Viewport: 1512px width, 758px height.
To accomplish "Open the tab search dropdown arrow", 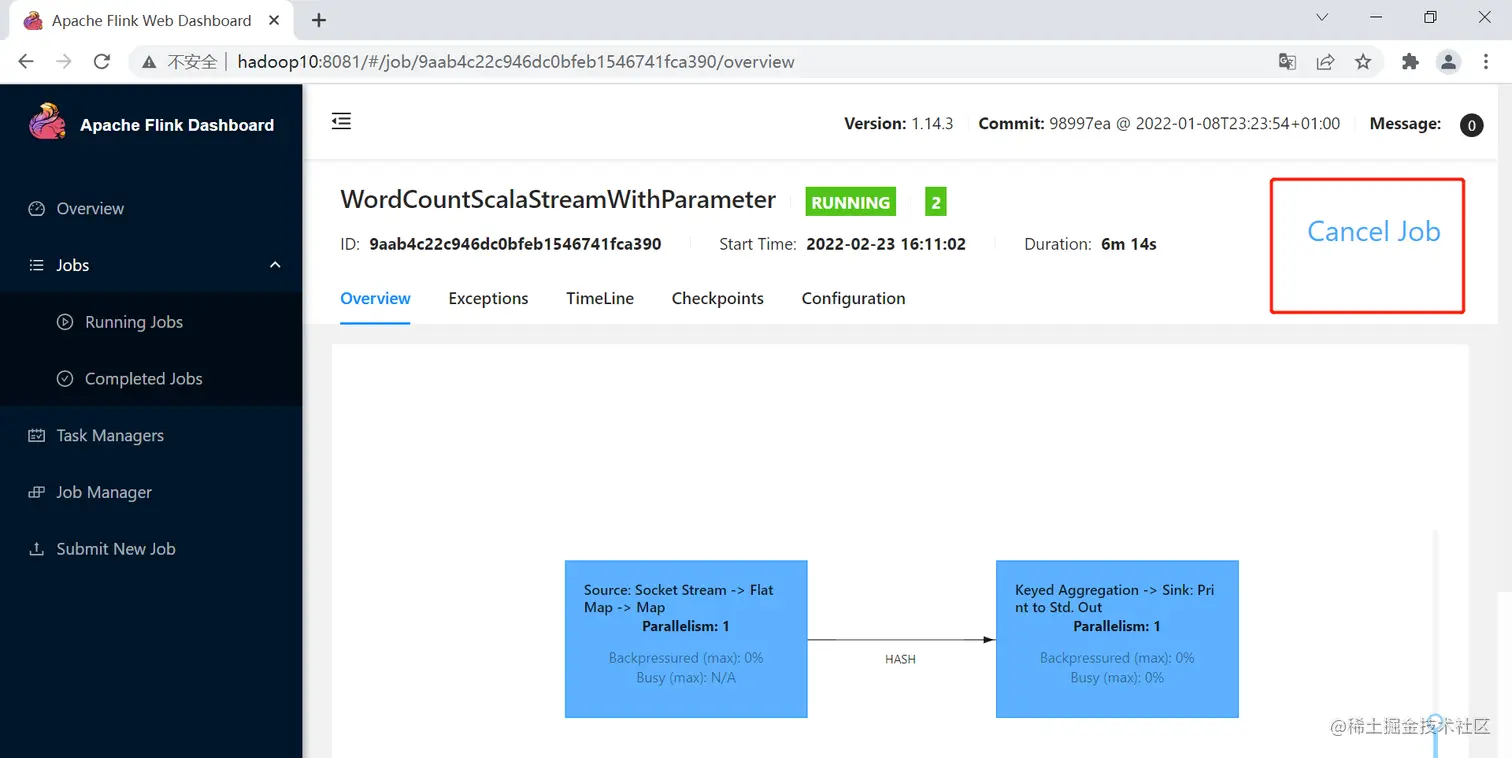I will coord(1322,18).
